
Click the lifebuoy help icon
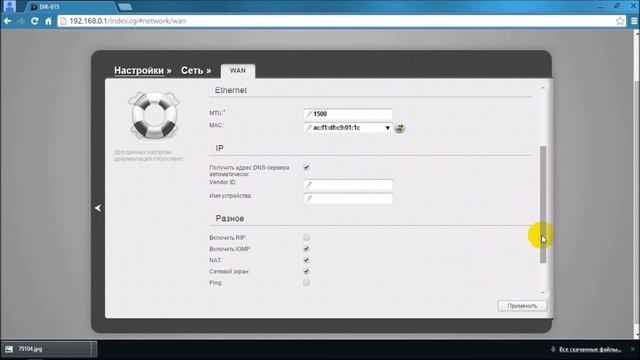(154, 116)
